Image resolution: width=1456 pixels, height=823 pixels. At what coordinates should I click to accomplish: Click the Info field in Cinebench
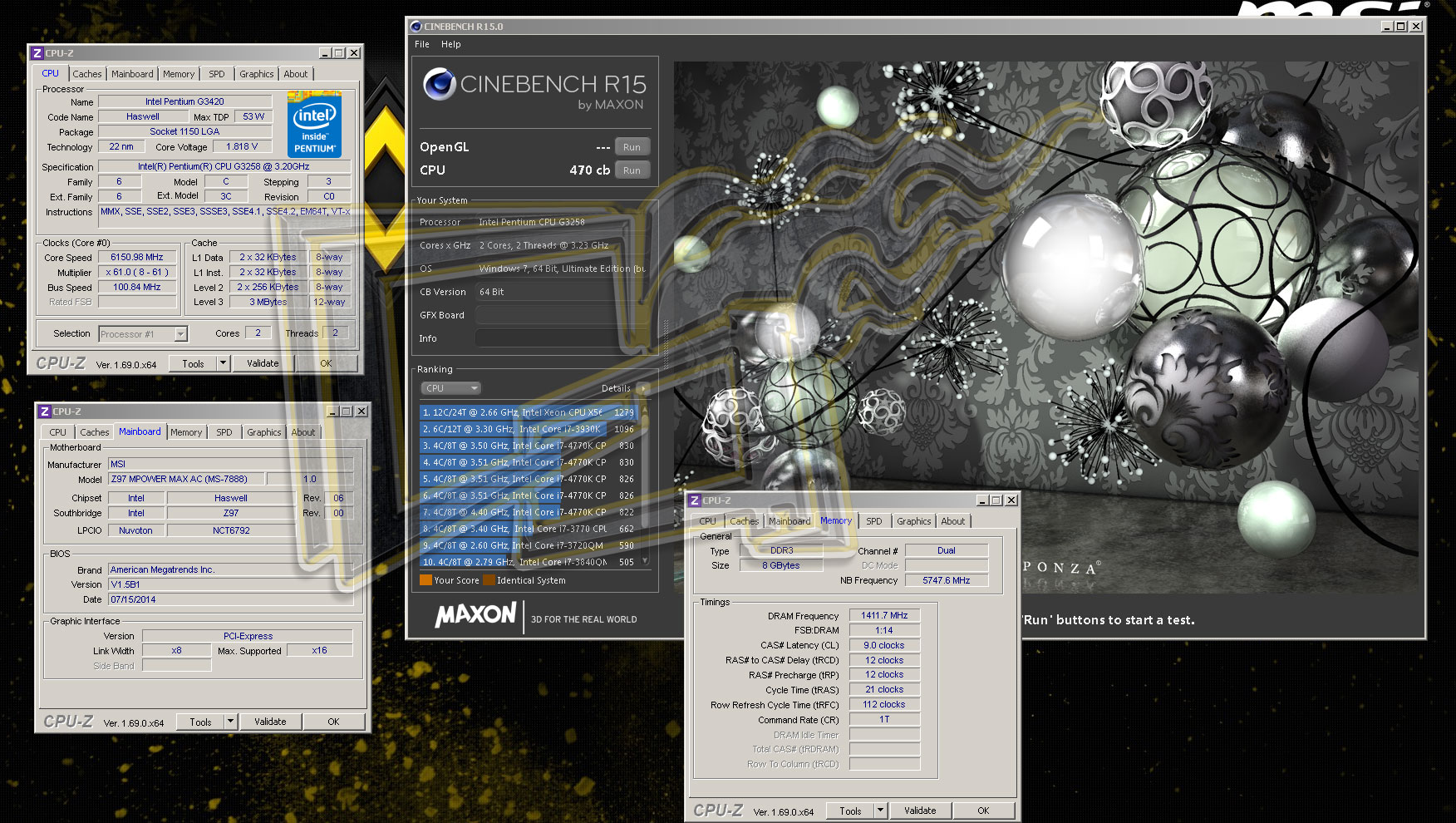pos(562,338)
